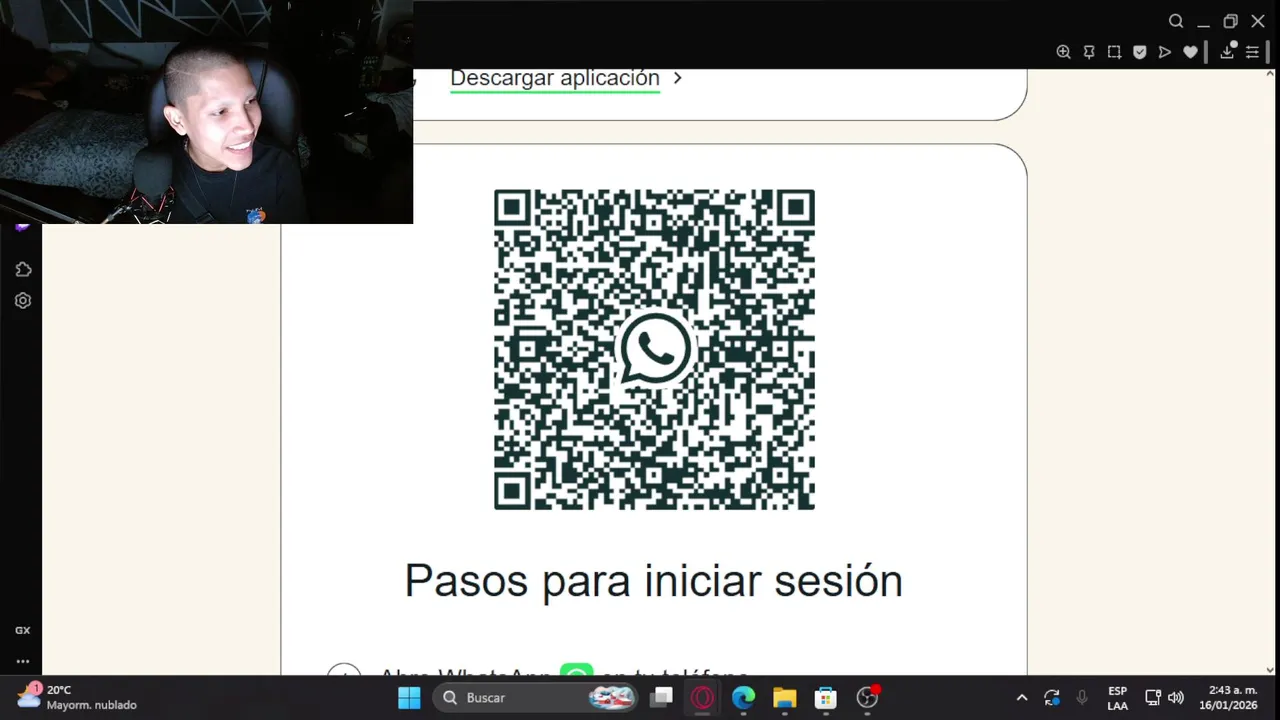Open the weather widget showing 20°C

[x=76, y=697]
